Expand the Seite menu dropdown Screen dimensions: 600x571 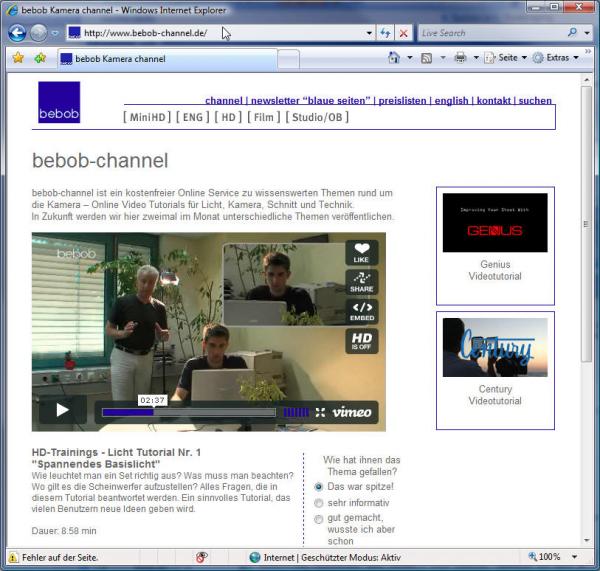(507, 58)
